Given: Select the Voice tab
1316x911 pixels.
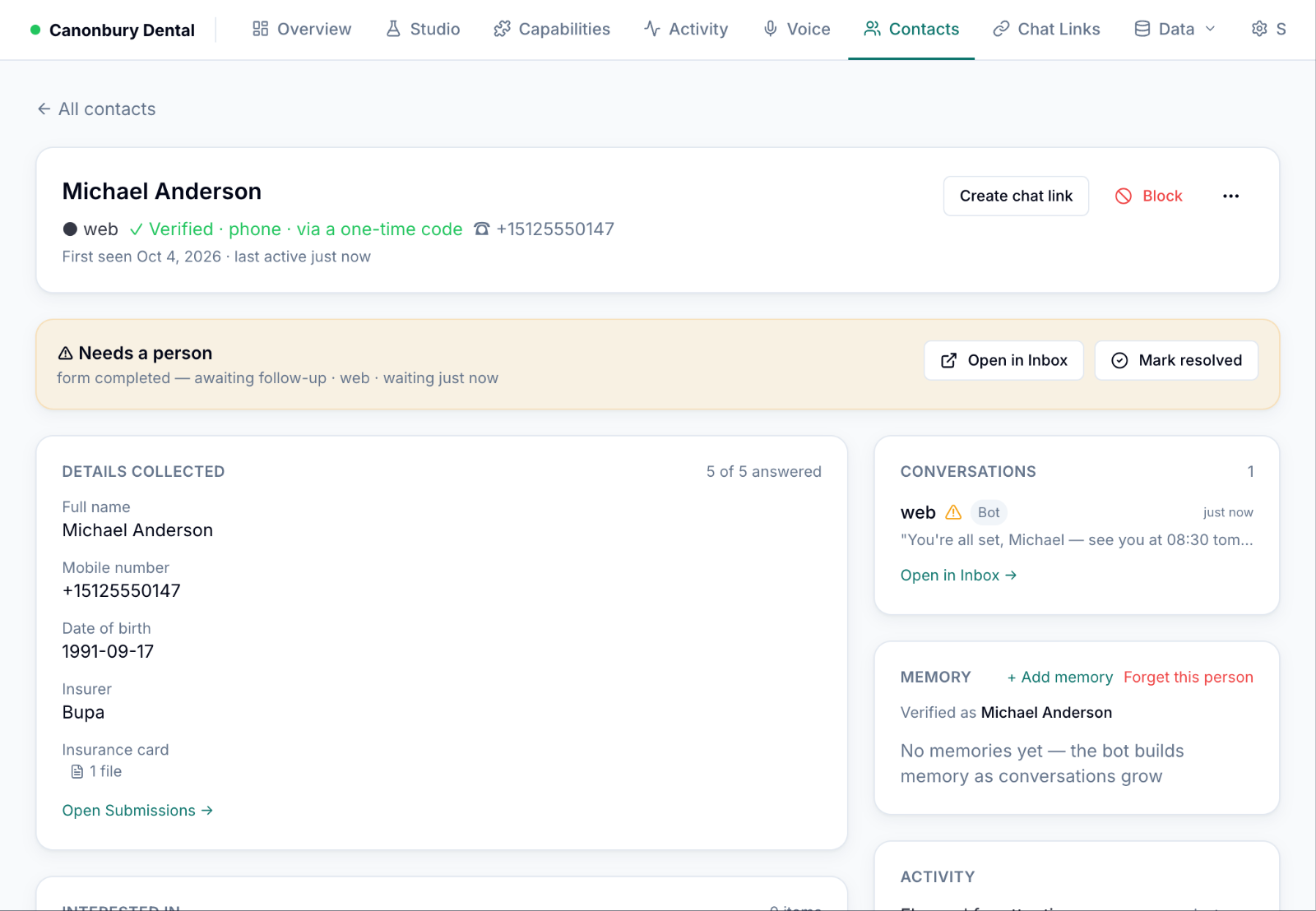Looking at the screenshot, I should [796, 30].
